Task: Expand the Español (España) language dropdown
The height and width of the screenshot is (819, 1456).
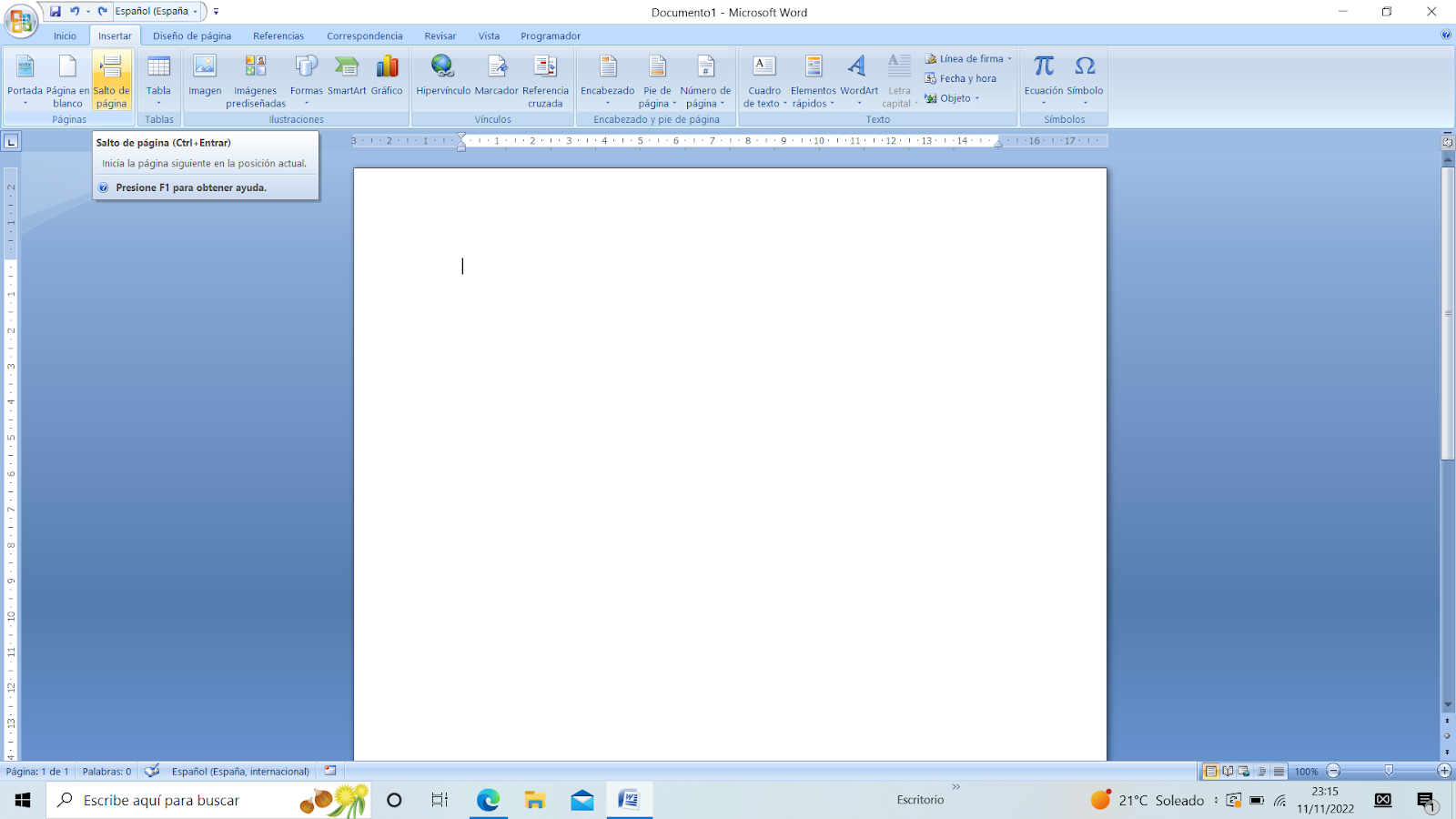Action: 195,12
